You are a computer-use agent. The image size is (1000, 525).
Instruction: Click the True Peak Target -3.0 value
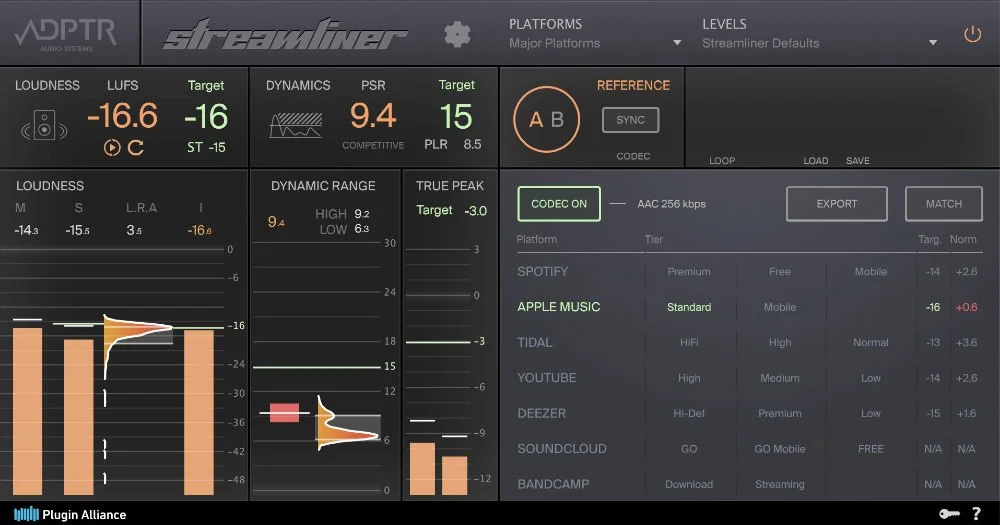click(x=476, y=211)
